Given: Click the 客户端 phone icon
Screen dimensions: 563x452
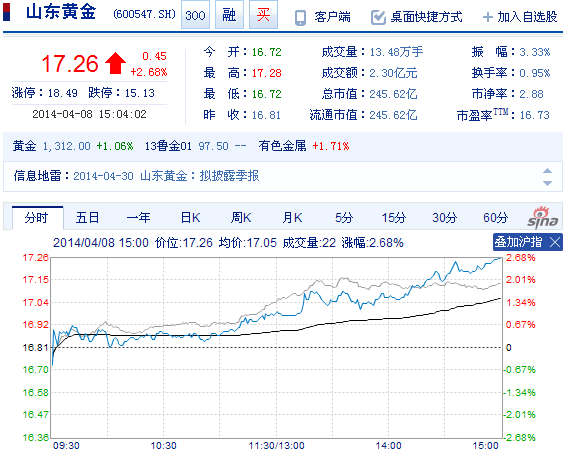Looking at the screenshot, I should click(x=300, y=18).
